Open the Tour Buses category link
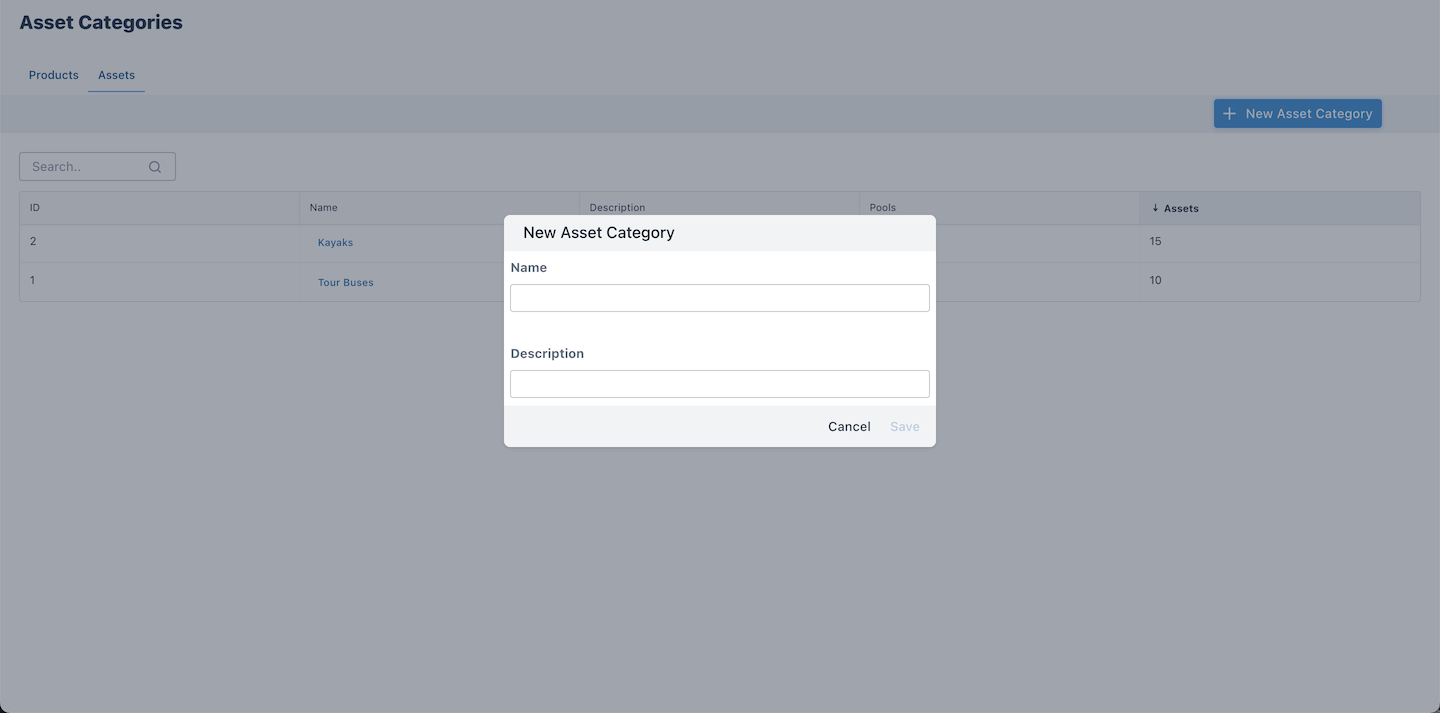 pyautogui.click(x=346, y=283)
